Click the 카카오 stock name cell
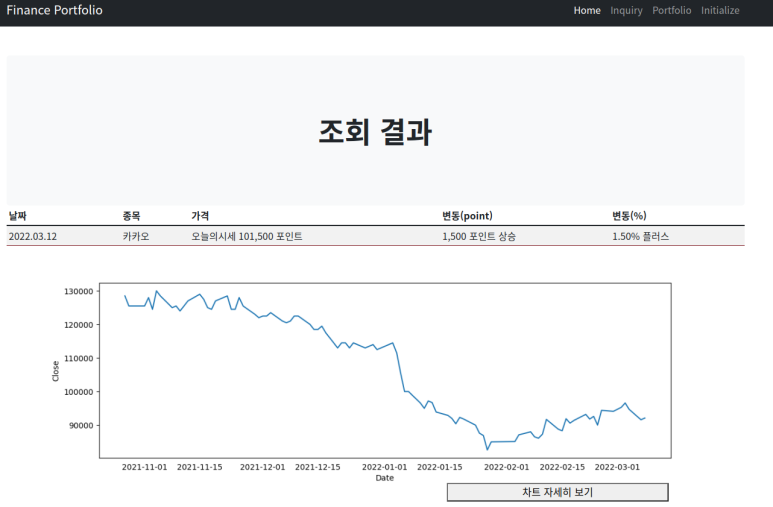 pyautogui.click(x=136, y=236)
